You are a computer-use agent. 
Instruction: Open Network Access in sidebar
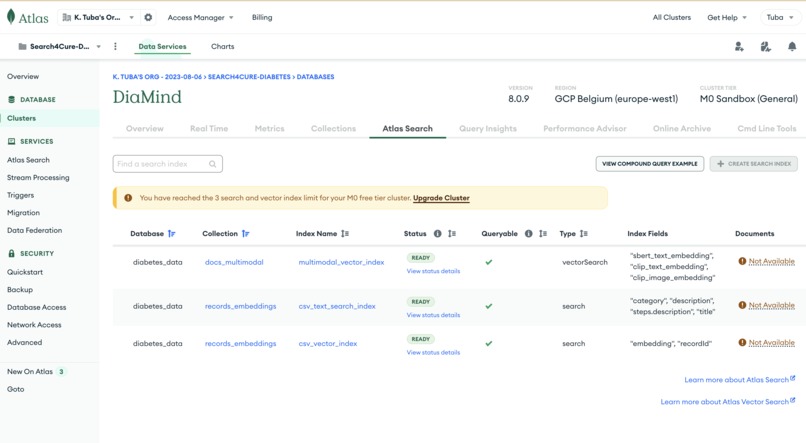pos(34,325)
